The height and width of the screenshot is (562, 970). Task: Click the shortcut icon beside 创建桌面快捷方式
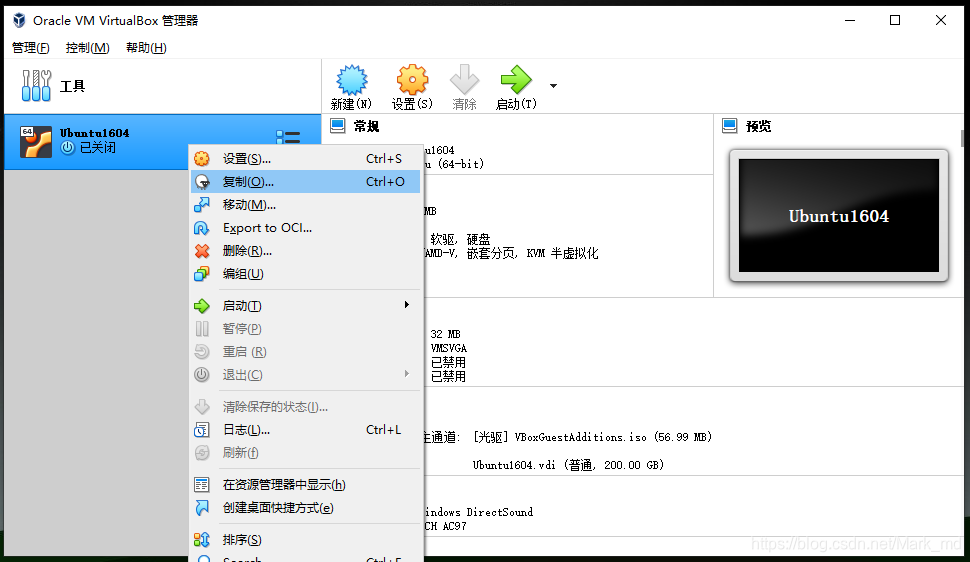202,508
